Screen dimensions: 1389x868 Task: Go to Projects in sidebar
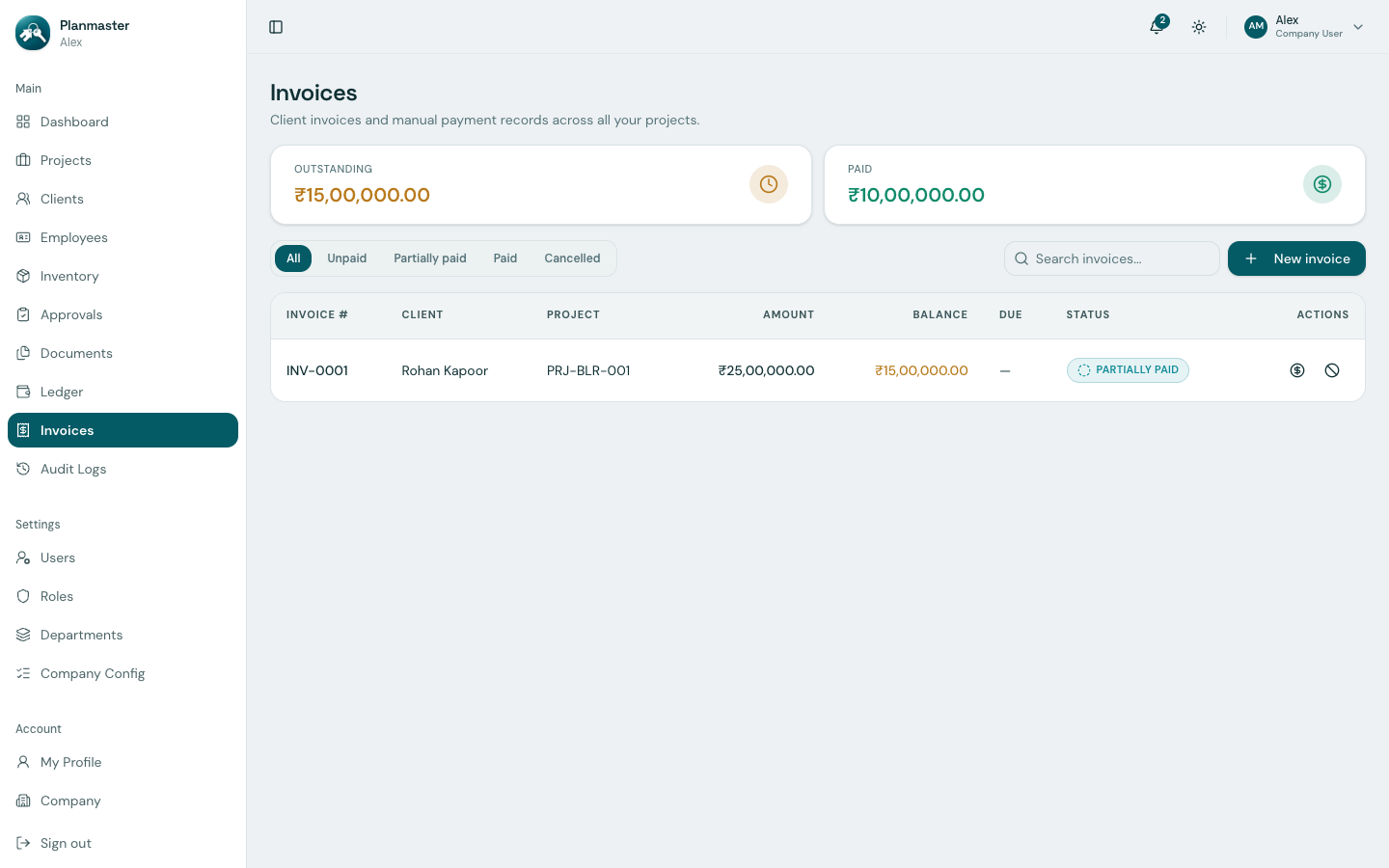123,160
